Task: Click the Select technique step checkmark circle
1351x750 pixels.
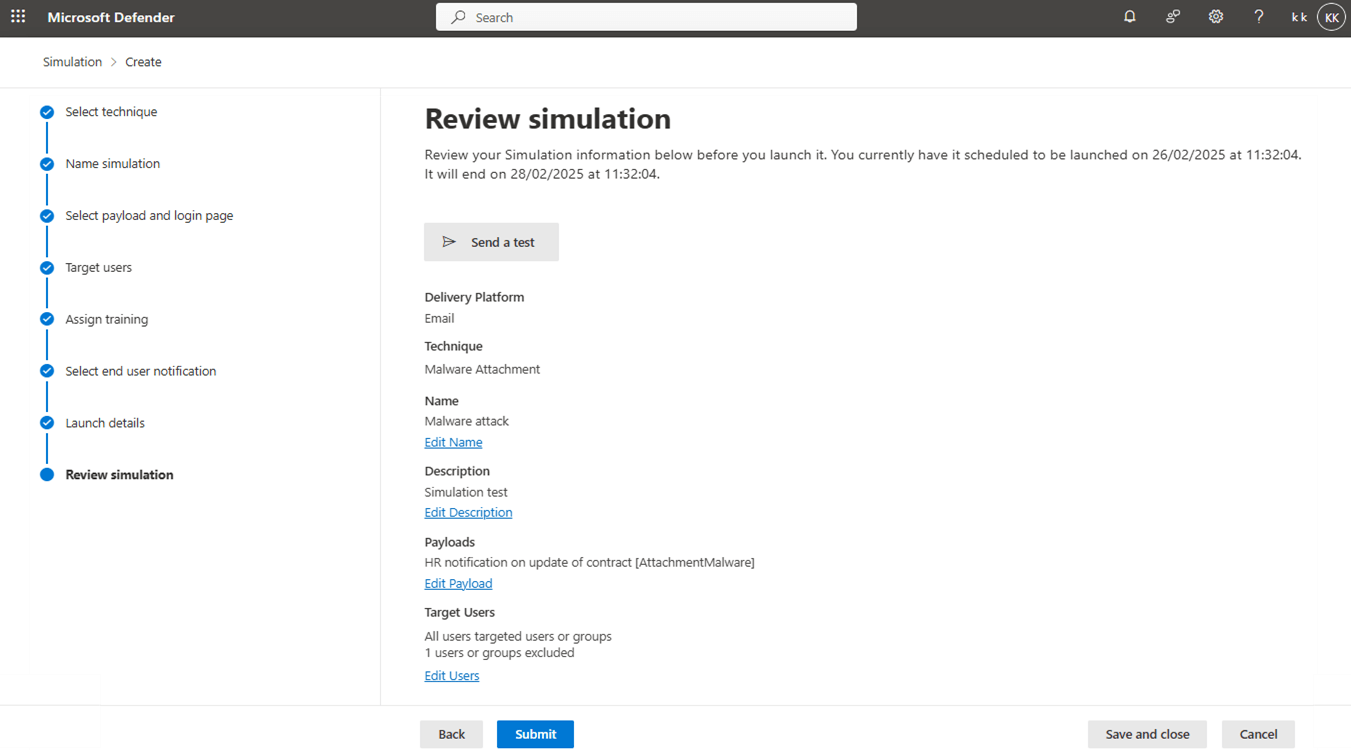Action: pos(46,112)
